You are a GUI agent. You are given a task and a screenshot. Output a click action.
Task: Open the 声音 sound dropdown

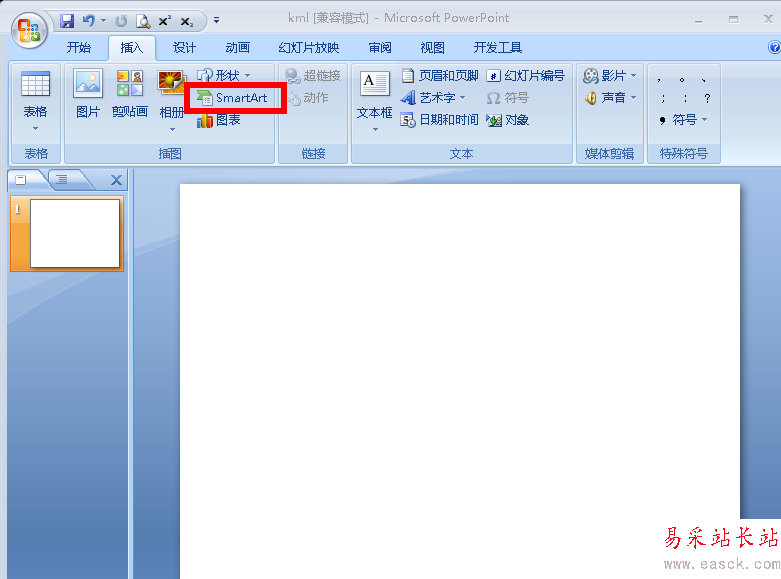coord(610,98)
